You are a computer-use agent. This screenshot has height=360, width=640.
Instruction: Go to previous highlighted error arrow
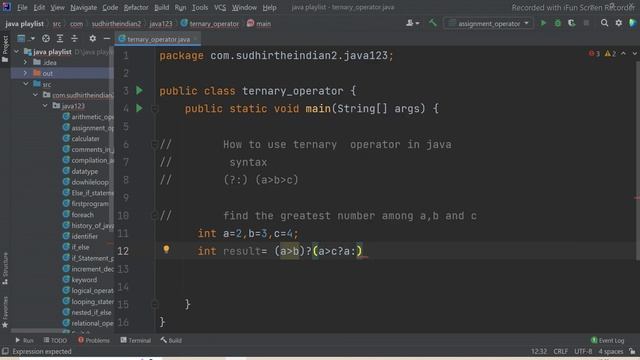pos(623,53)
